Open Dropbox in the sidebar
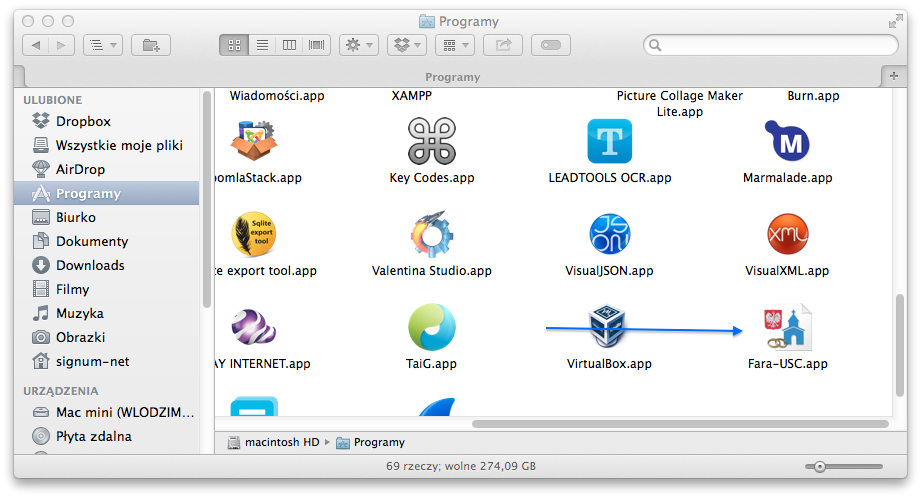Image resolution: width=921 pixels, height=498 pixels. click(x=108, y=121)
